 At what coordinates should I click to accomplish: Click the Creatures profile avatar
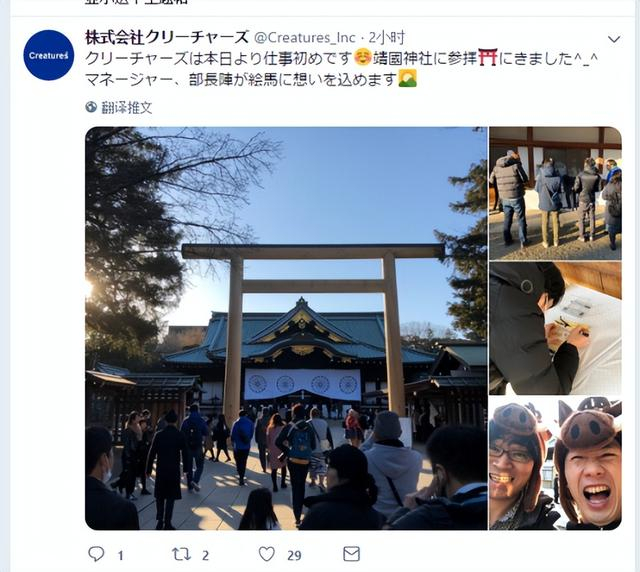pos(49,55)
